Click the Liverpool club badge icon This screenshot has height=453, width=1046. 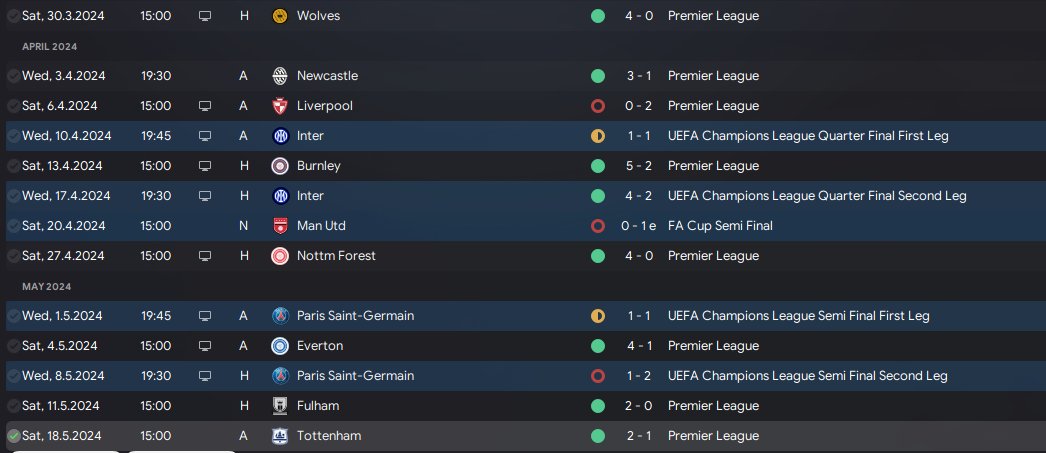(280, 106)
